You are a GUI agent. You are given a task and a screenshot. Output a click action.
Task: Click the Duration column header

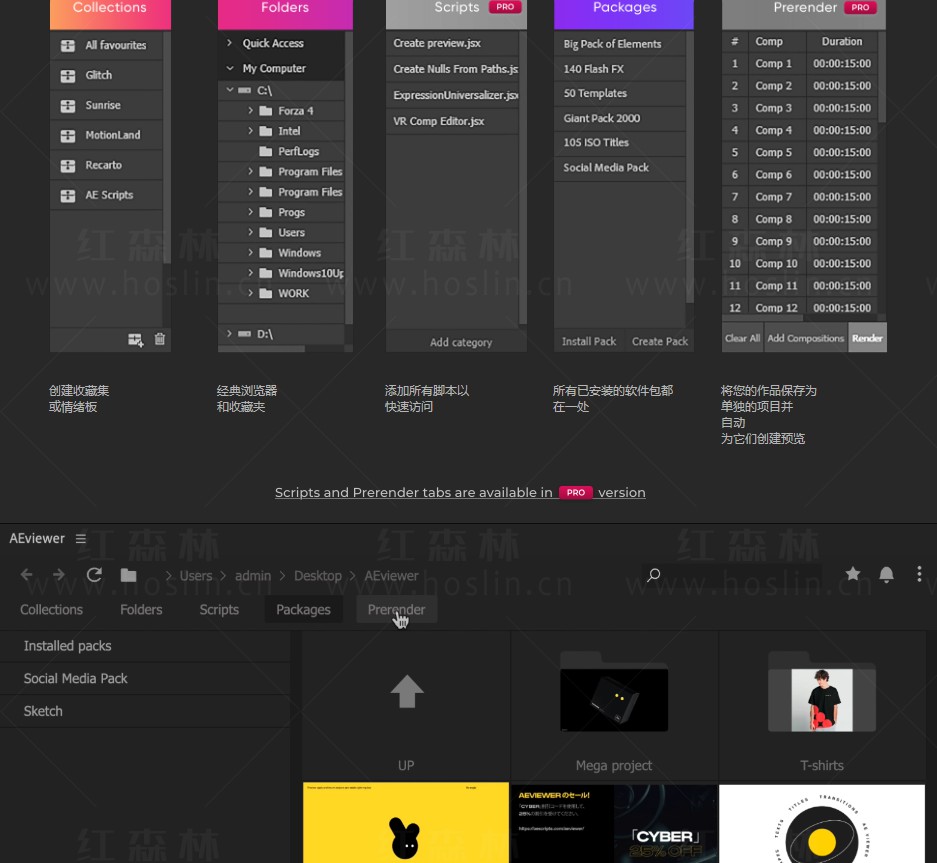pos(841,41)
